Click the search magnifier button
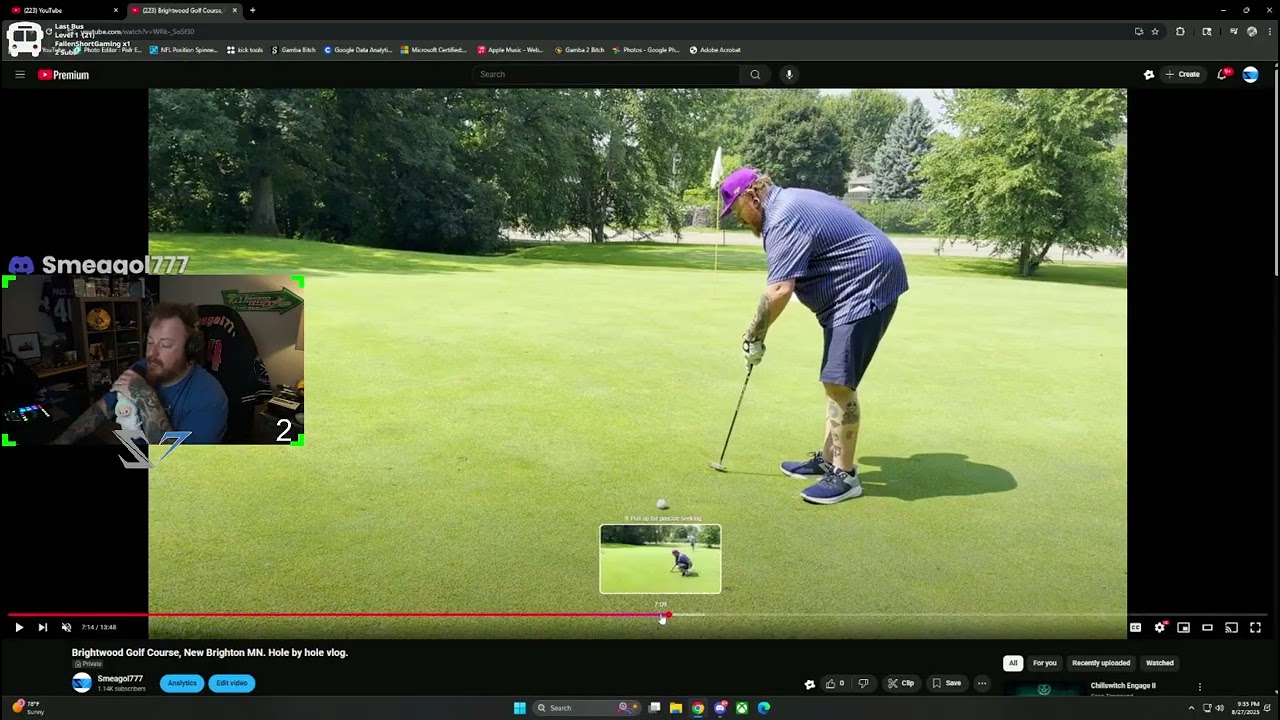Viewport: 1280px width, 720px height. [755, 74]
